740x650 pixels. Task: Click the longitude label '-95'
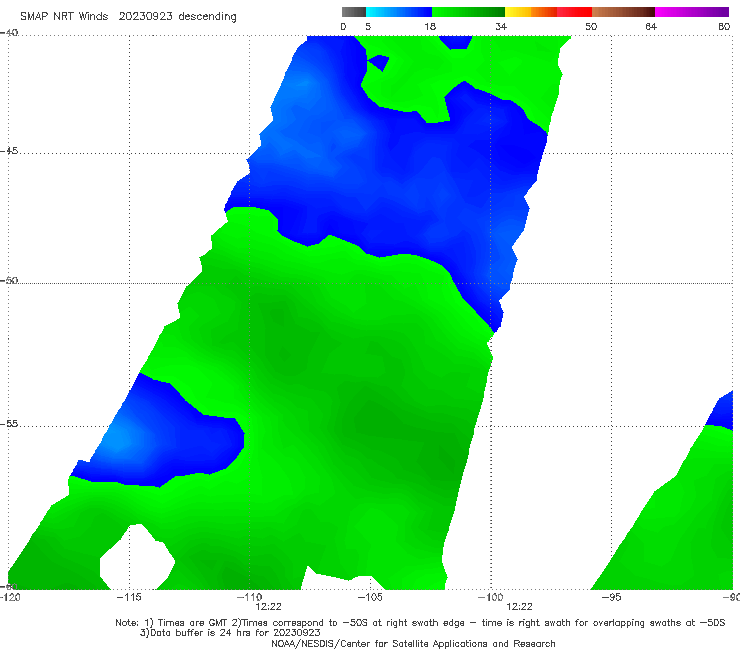pos(611,597)
